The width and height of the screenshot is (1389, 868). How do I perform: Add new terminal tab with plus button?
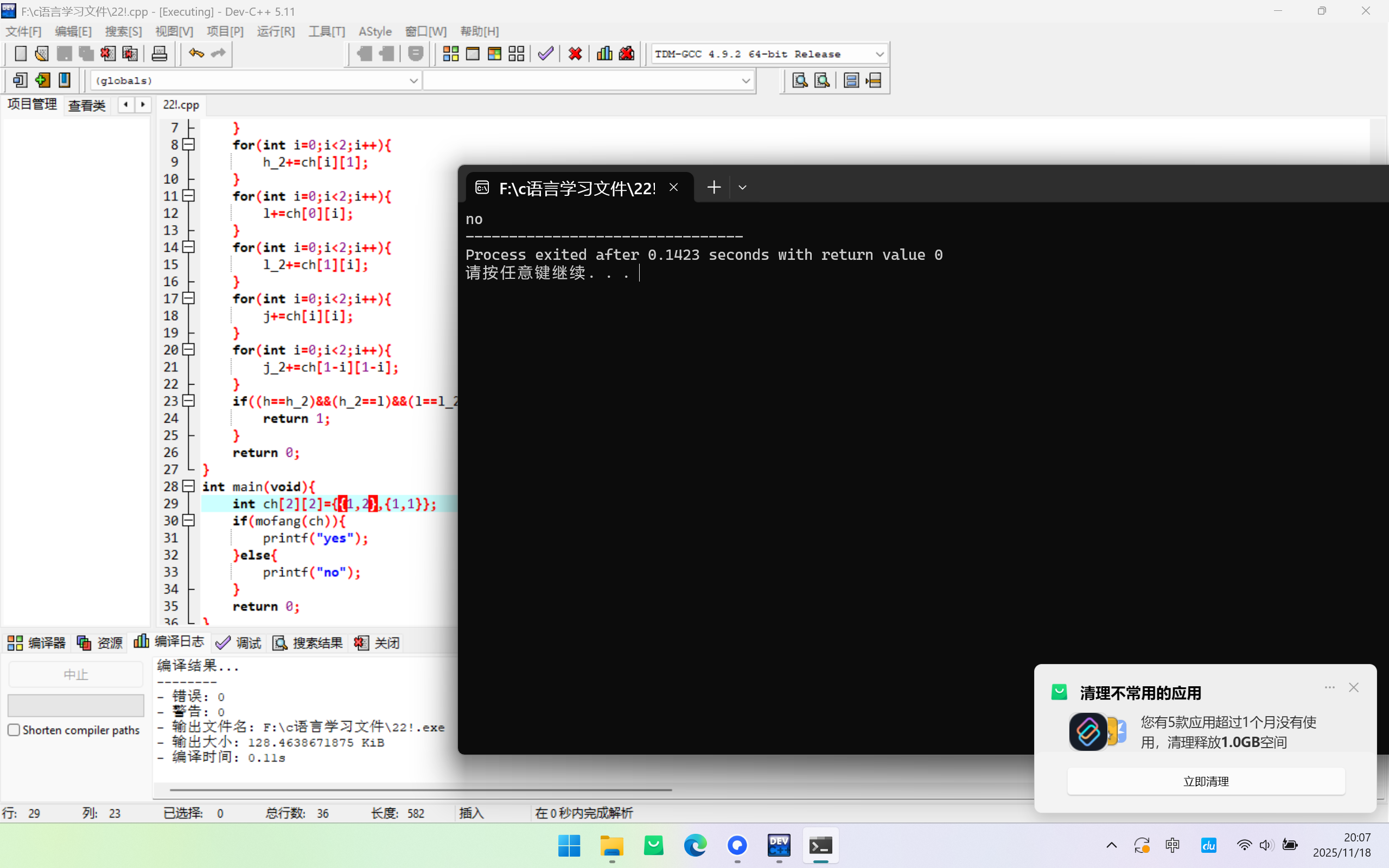pyautogui.click(x=713, y=188)
